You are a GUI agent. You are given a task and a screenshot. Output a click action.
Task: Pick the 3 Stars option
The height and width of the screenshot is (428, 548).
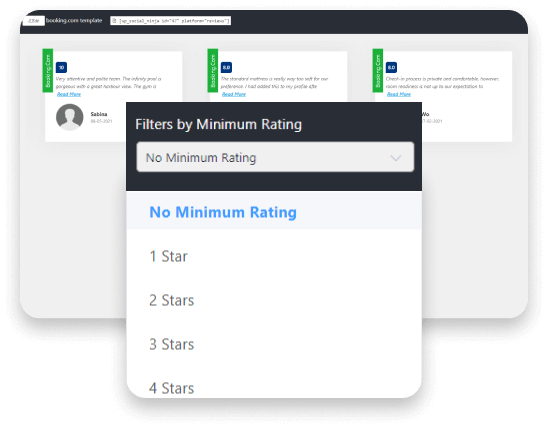click(x=274, y=344)
